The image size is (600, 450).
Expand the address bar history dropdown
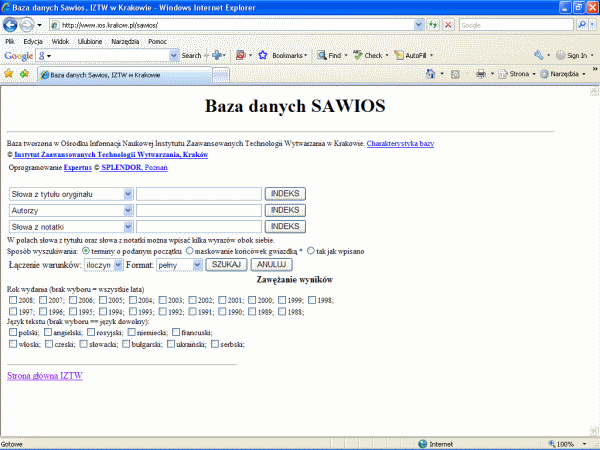click(x=419, y=25)
